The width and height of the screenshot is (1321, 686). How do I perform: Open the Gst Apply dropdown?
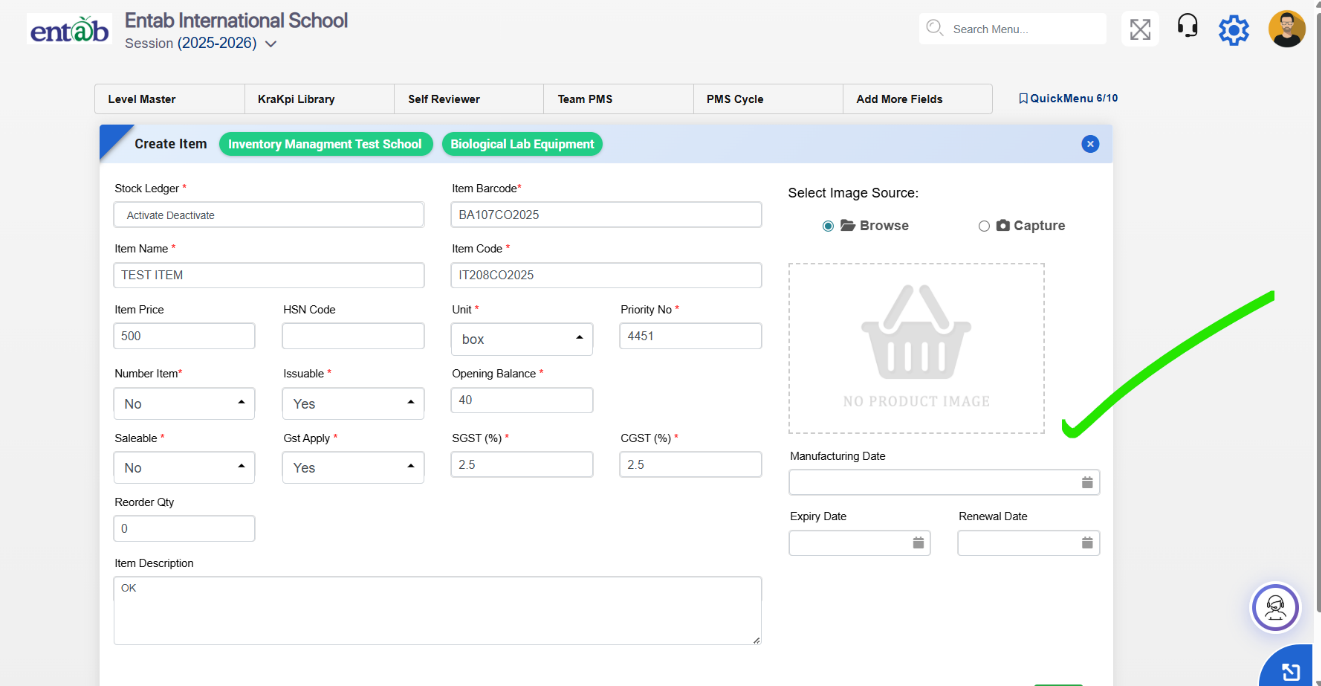click(x=353, y=467)
